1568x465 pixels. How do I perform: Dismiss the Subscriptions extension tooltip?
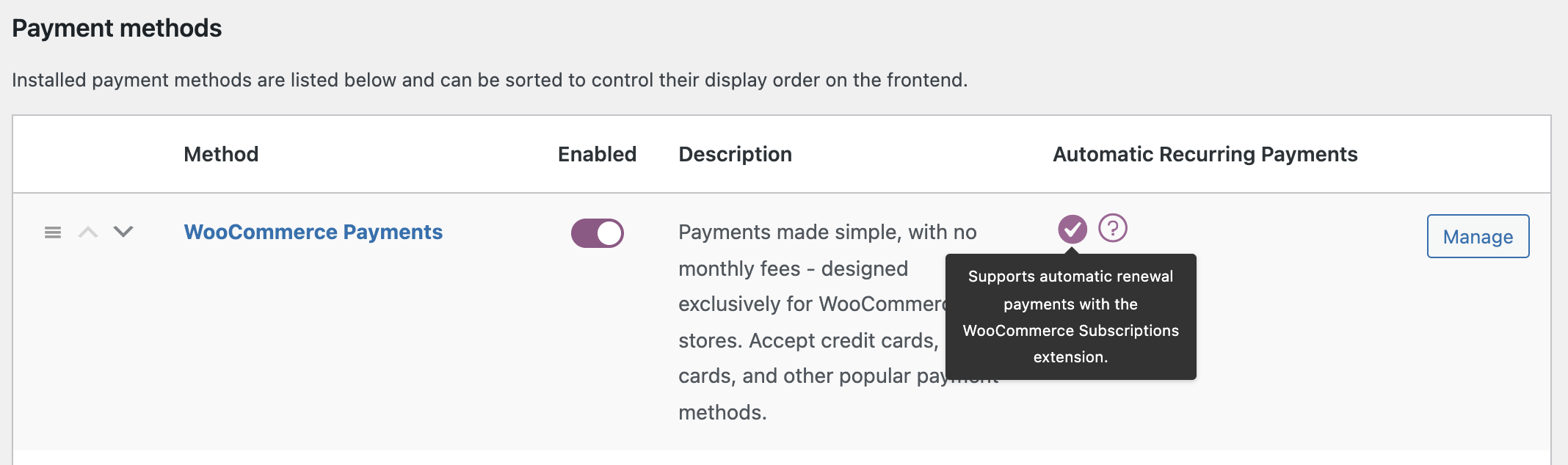[1072, 317]
